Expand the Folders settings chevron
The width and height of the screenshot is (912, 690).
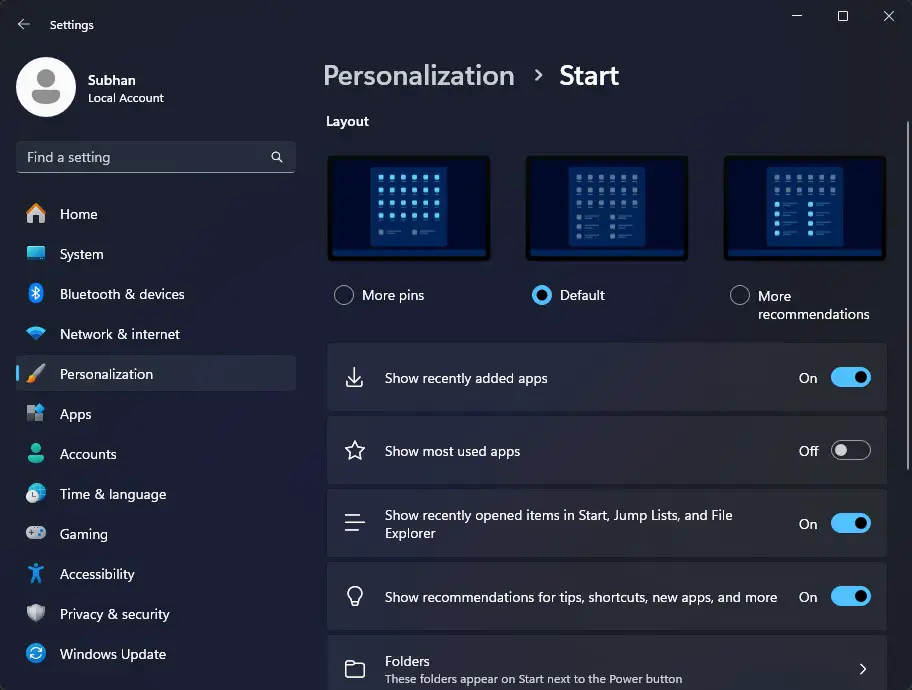coord(863,669)
